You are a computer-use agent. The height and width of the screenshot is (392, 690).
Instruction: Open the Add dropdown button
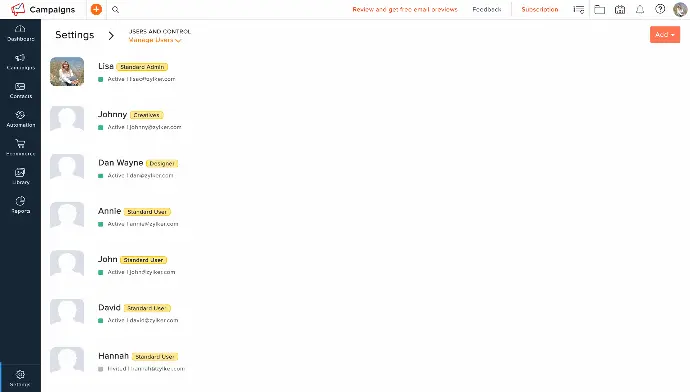665,35
